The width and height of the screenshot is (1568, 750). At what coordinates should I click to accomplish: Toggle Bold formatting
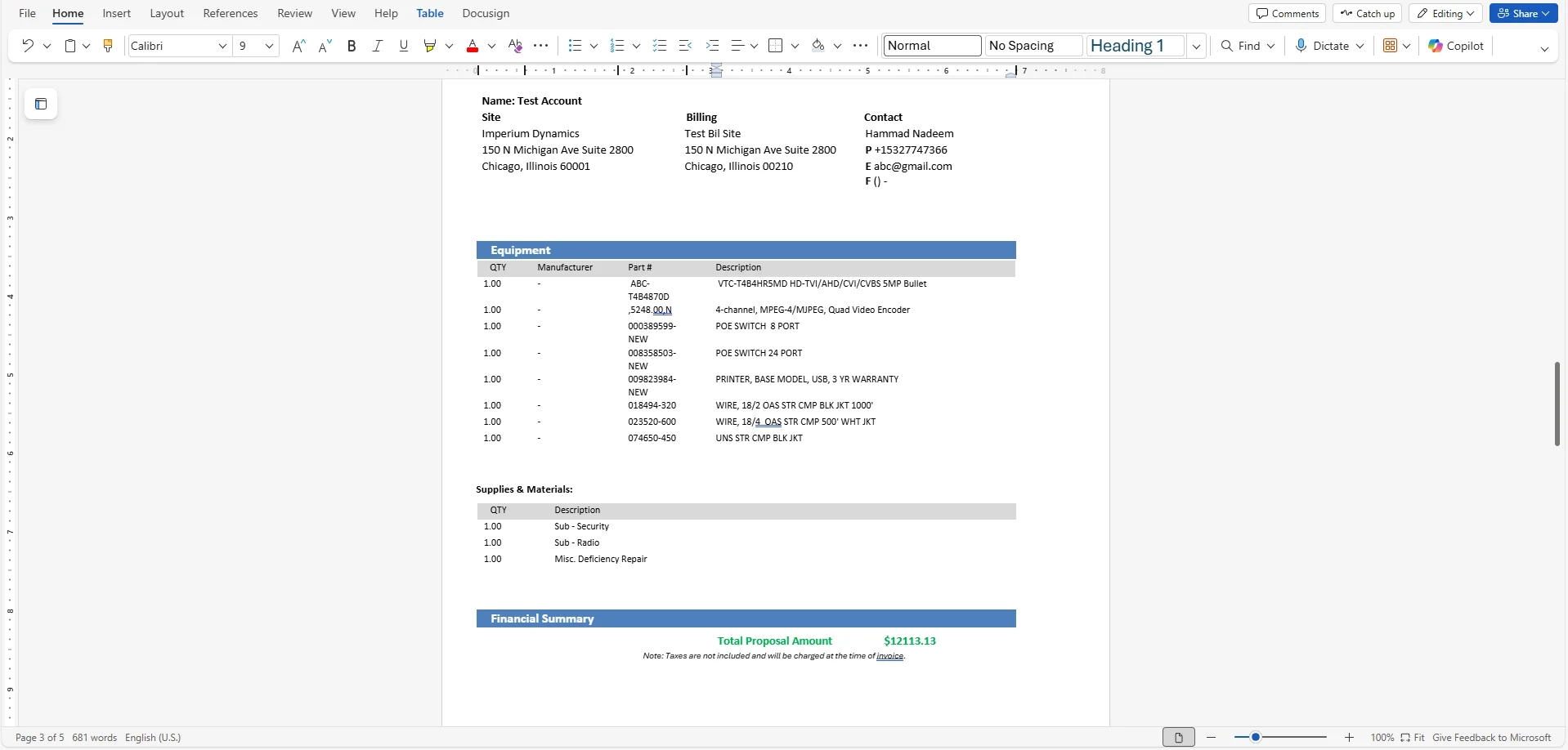[352, 46]
